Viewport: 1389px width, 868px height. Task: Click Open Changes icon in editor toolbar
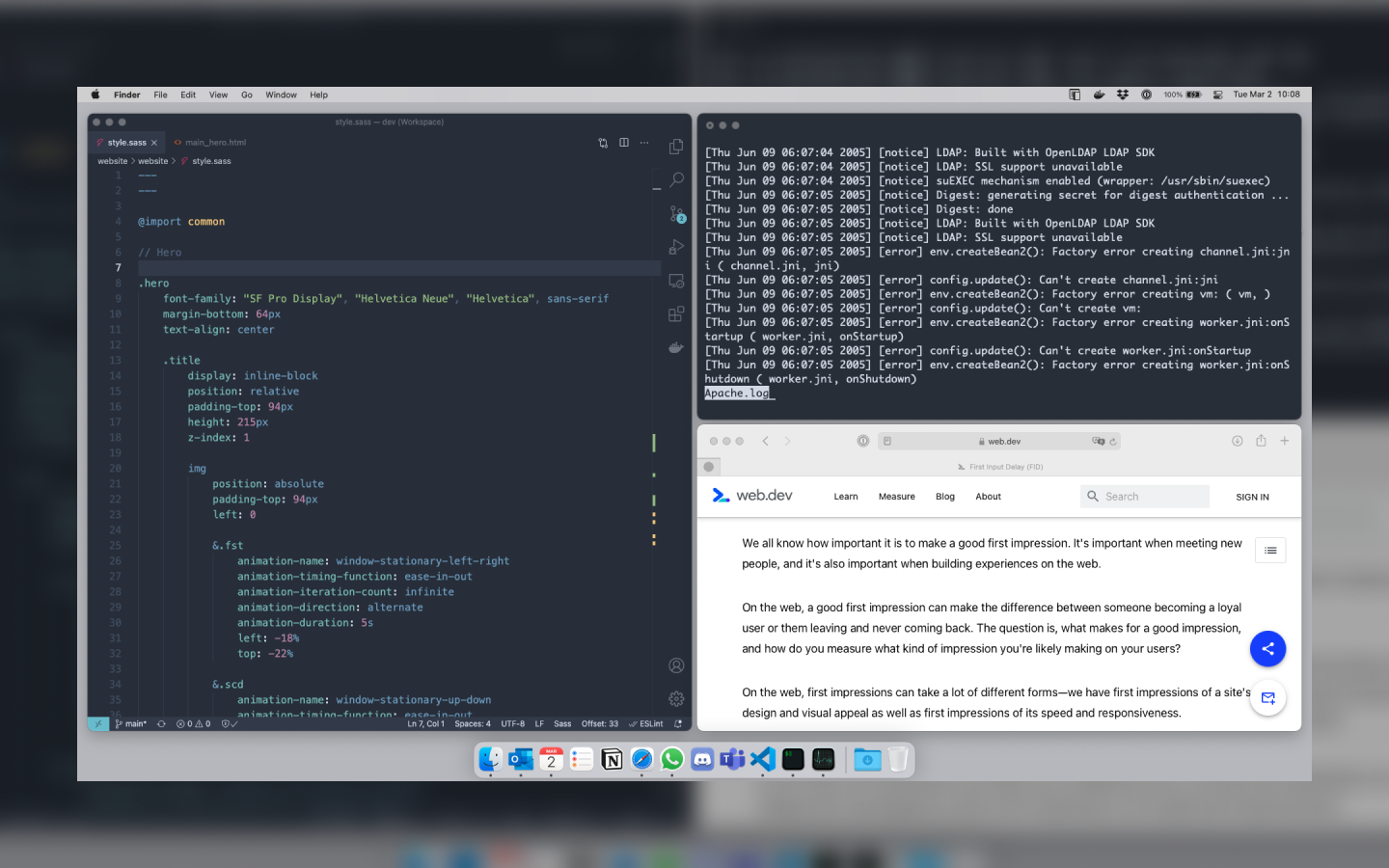tap(603, 143)
